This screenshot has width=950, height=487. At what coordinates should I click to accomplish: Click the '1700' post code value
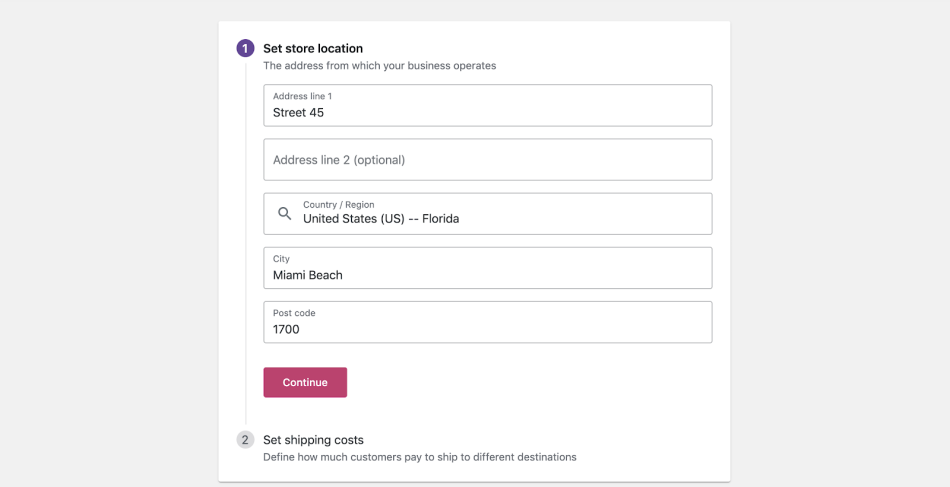[286, 330]
